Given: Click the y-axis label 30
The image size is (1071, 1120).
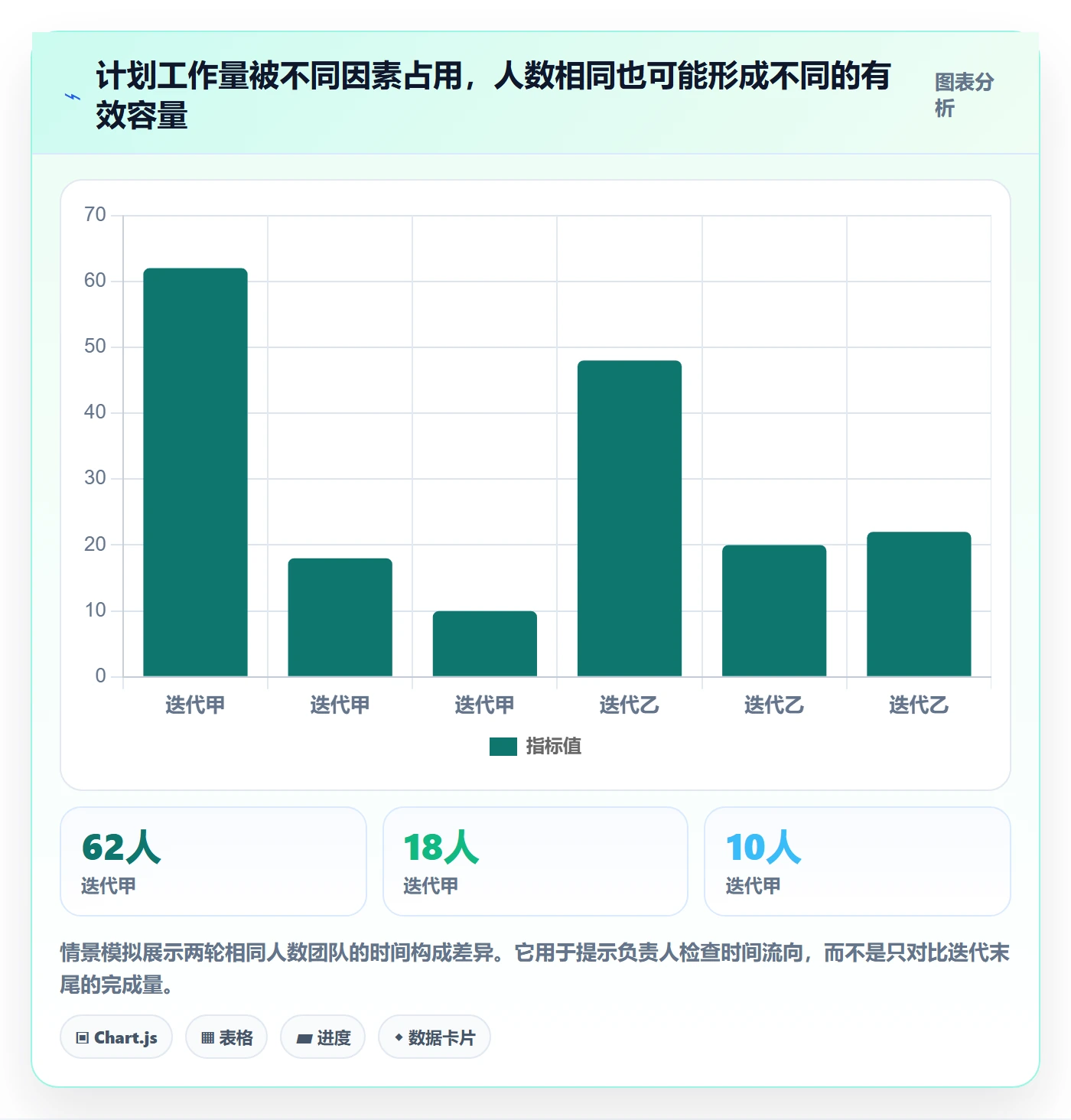Looking at the screenshot, I should click(x=96, y=478).
